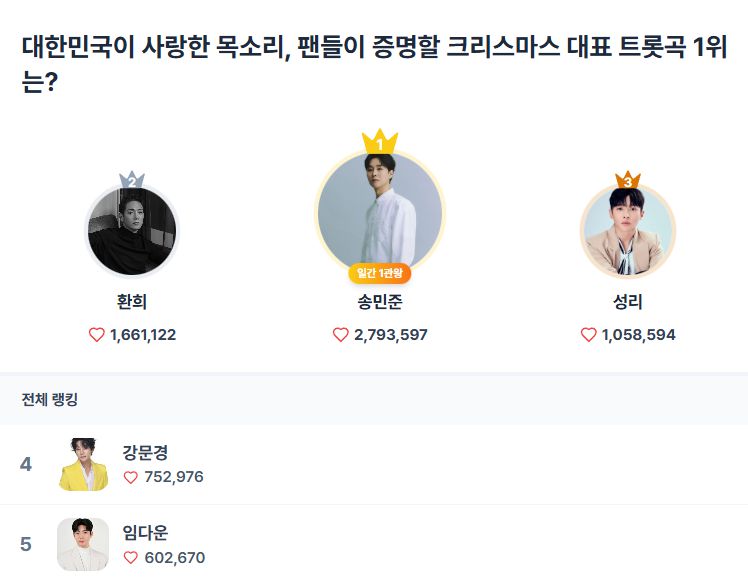Screen dimensions: 748x579
Task: Click the 환희 name link
Action: 132,302
